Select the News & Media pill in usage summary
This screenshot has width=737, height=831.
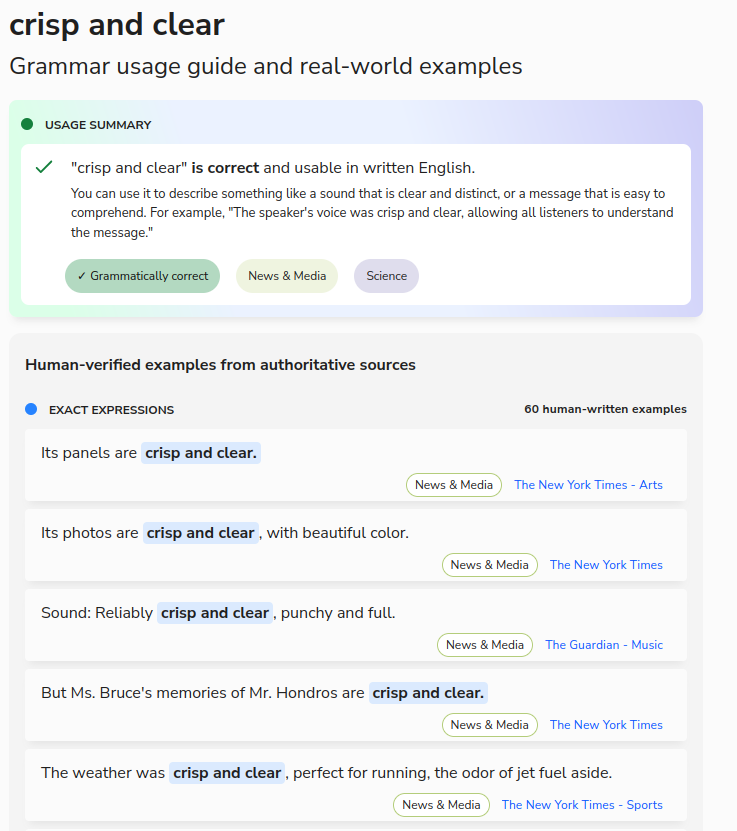pyautogui.click(x=287, y=276)
